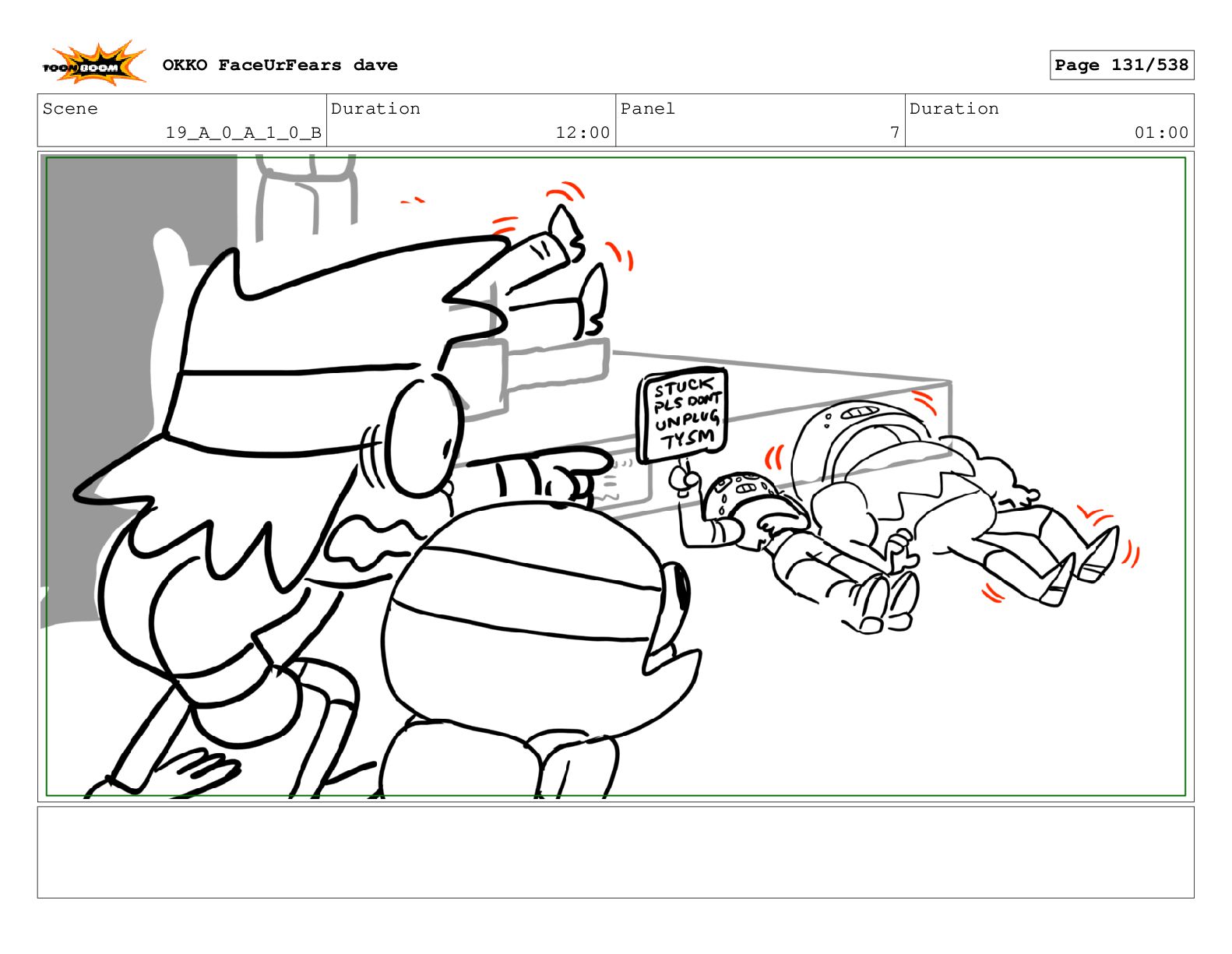Click the Toon Boom logo
This screenshot has width=1232, height=954.
click(x=93, y=64)
